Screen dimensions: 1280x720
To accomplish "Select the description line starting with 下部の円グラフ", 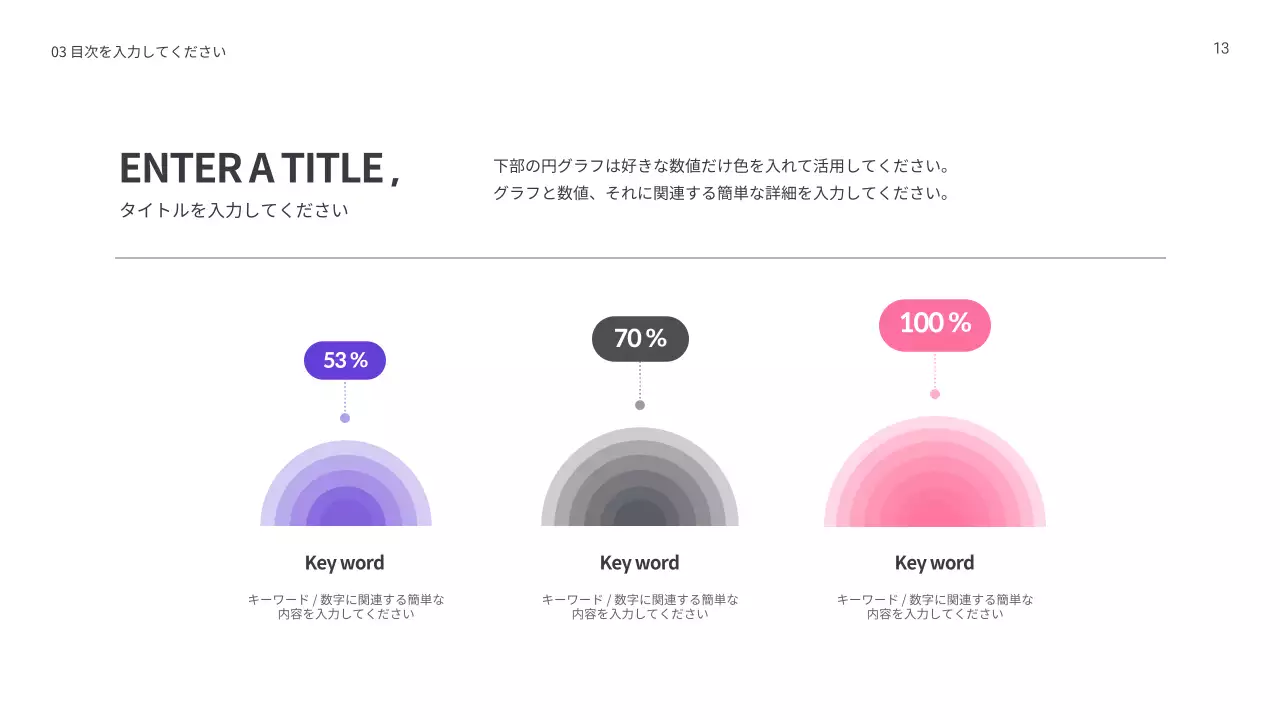I will 721,166.
